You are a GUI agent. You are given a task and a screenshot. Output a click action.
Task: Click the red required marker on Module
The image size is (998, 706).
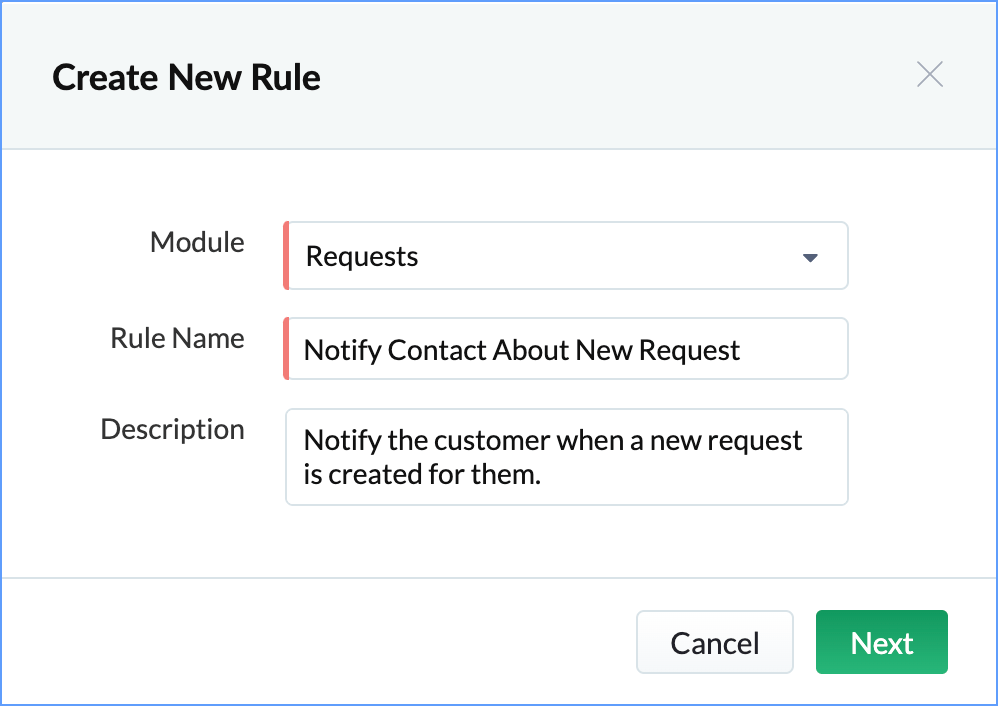click(x=286, y=257)
